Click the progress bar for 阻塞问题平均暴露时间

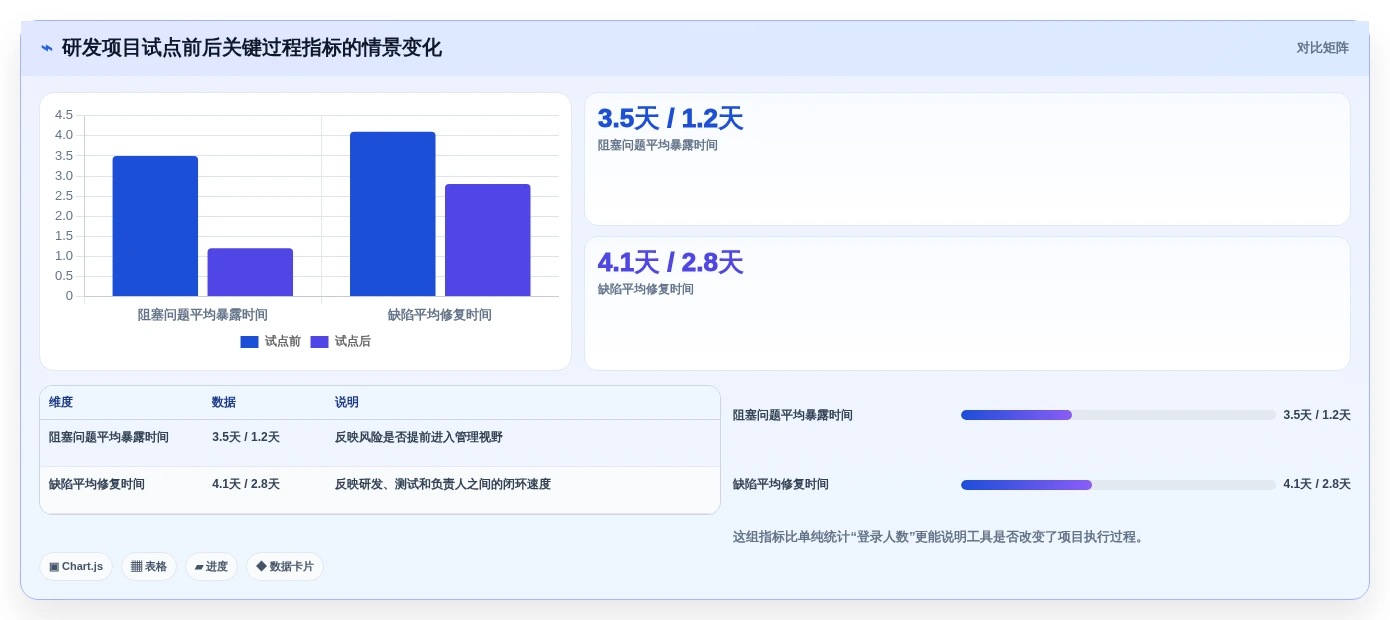1118,415
